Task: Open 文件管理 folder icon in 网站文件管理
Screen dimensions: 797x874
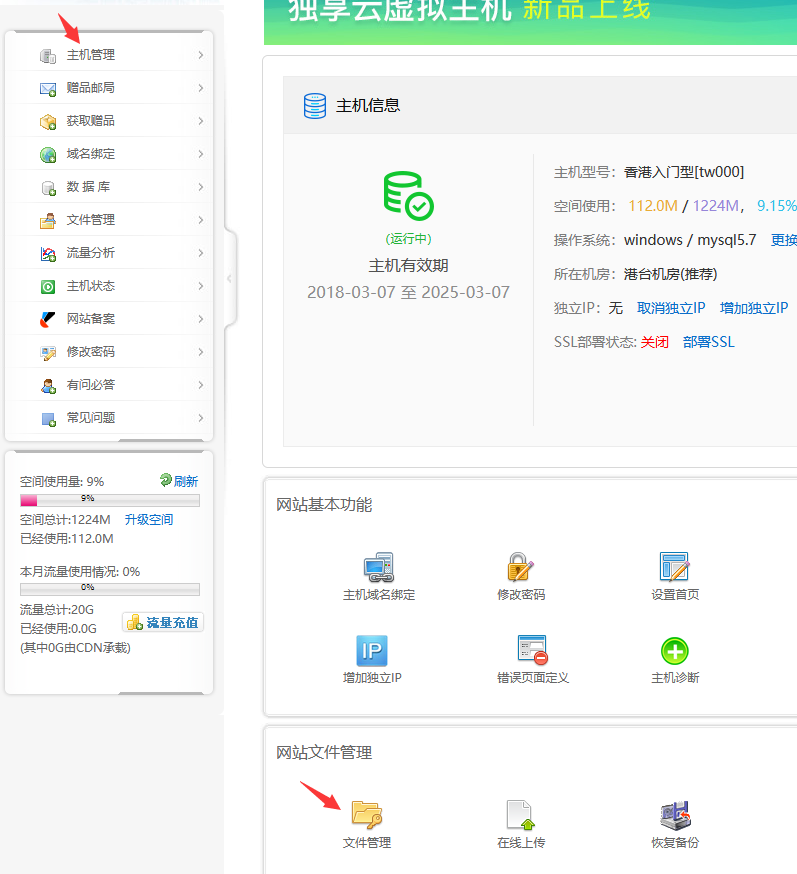Action: coord(366,814)
